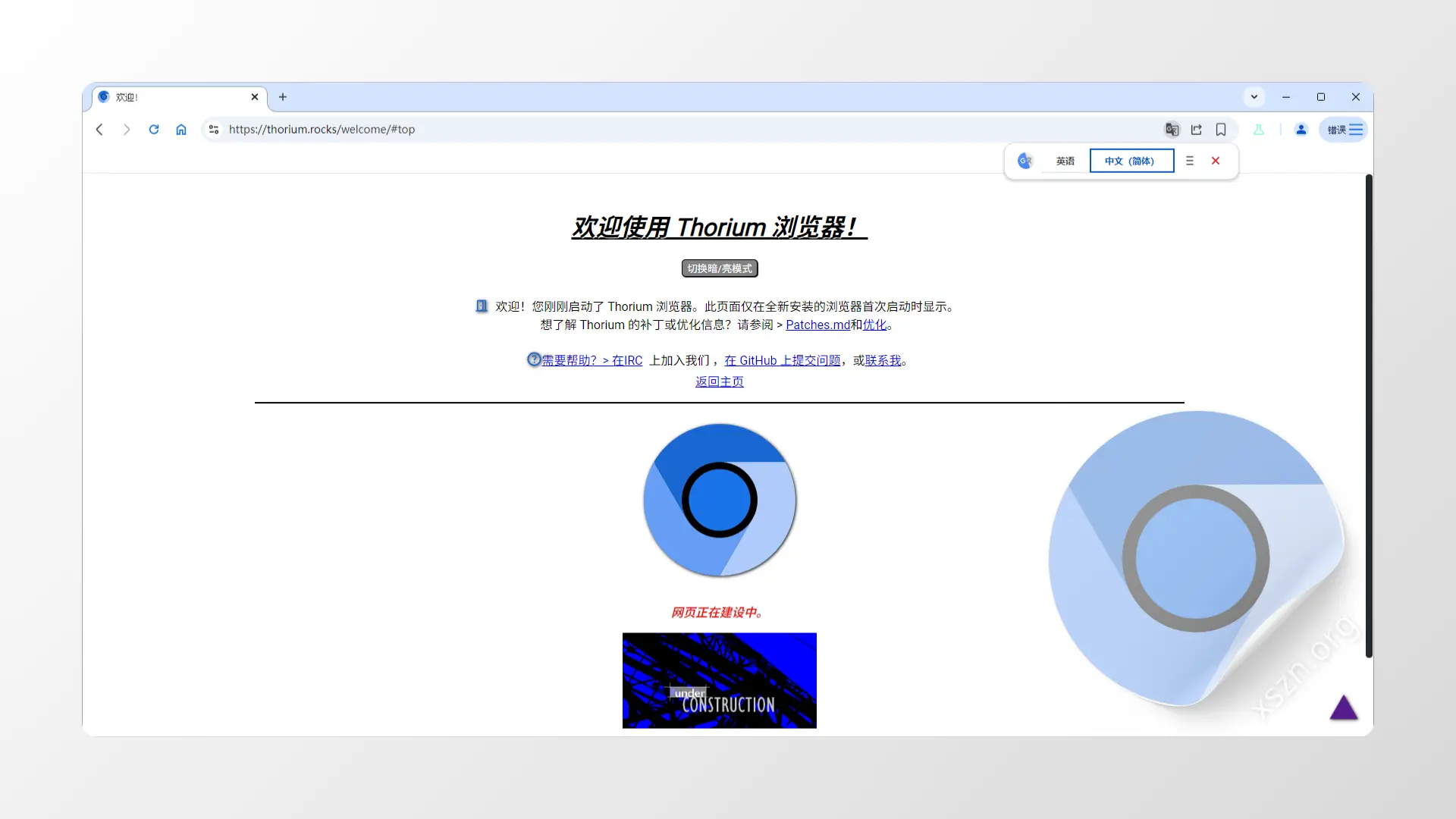Click the page vertical scrollbar
The width and height of the screenshot is (1456, 819).
click(x=1369, y=416)
